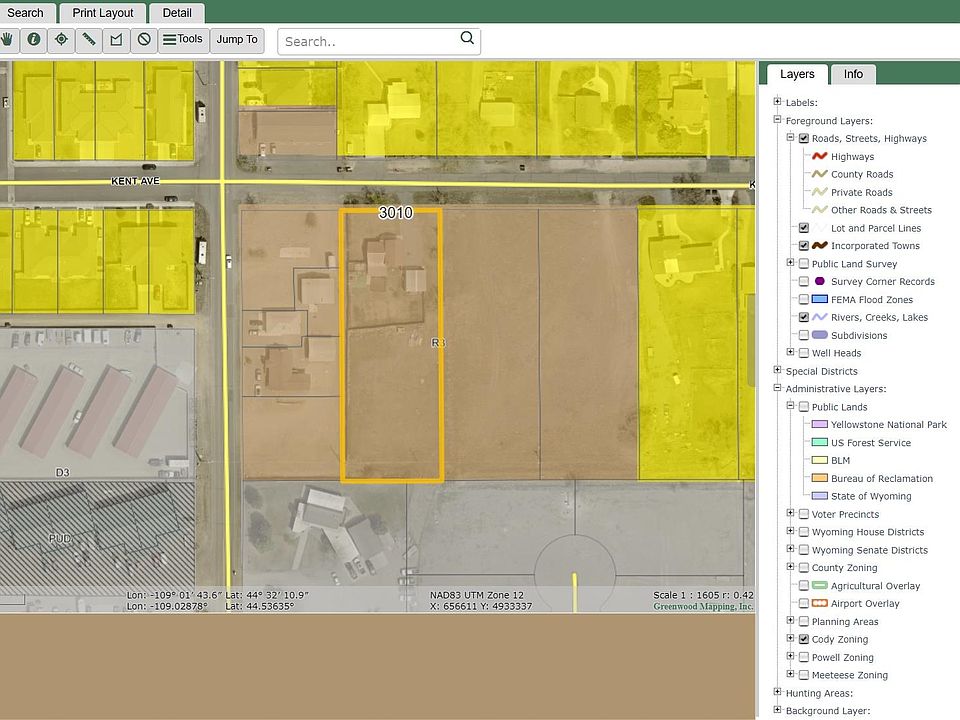960x720 pixels.
Task: Open the Greenwood Mapping, Inc. link
Action: (703, 606)
